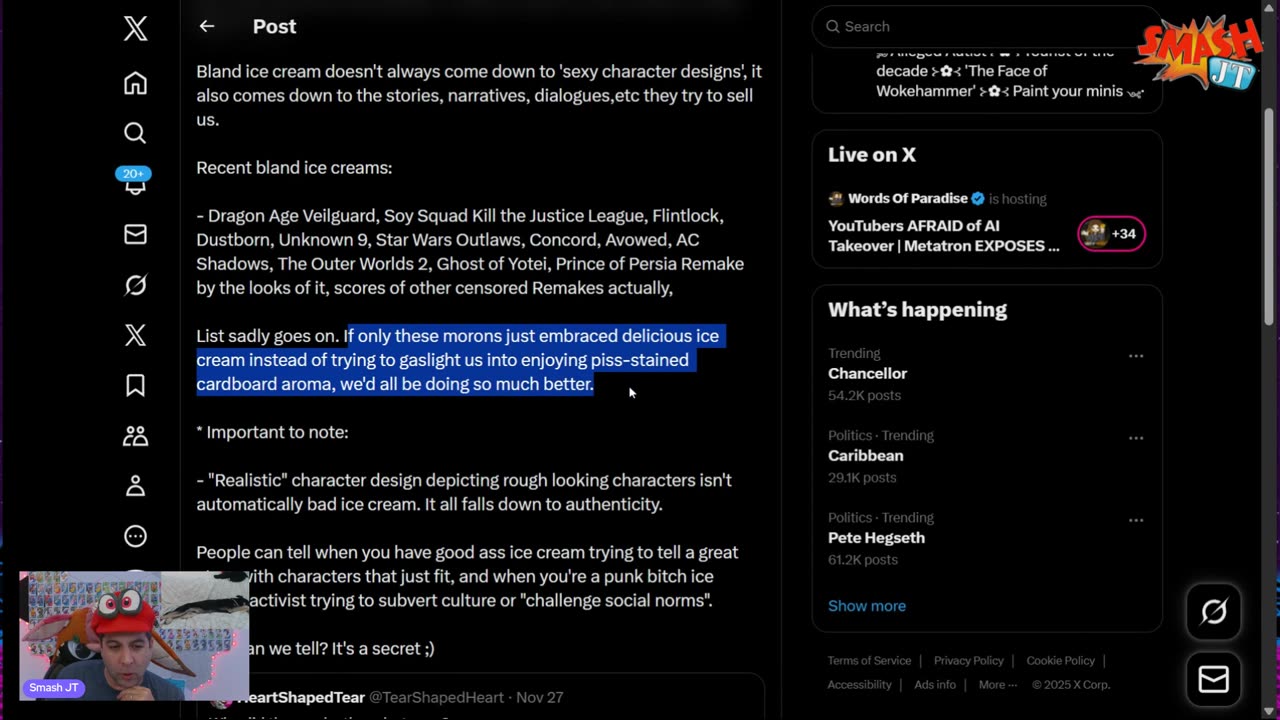Click the X logo home icon
The image size is (1280, 720).
[135, 28]
